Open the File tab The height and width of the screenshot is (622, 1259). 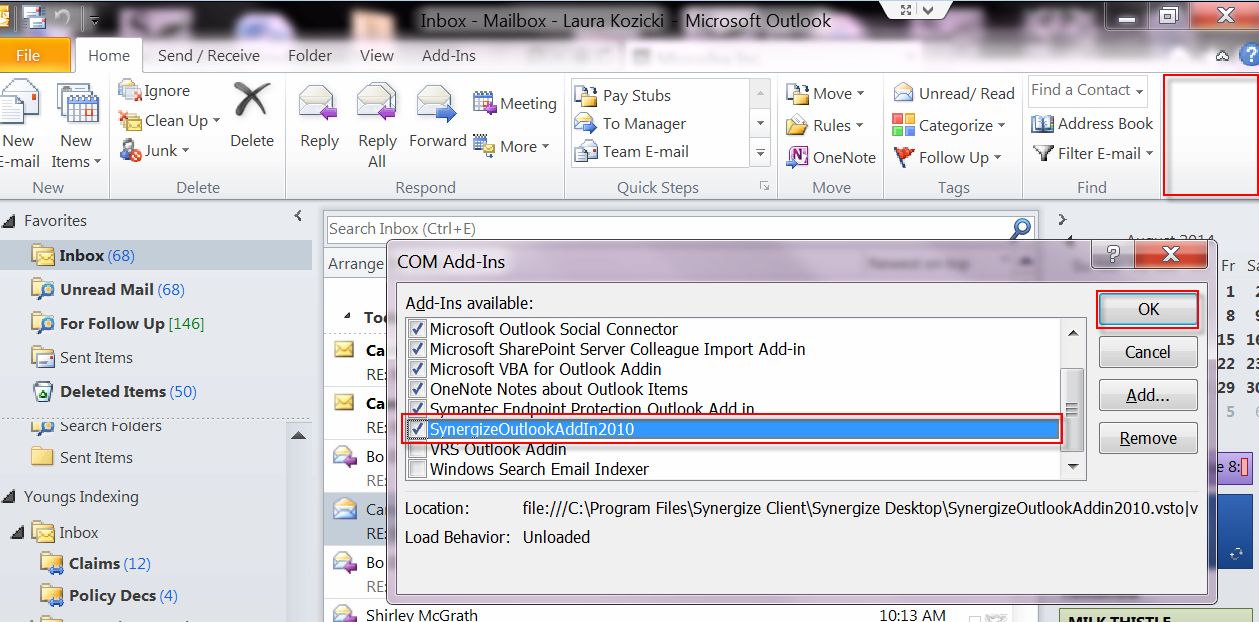34,55
